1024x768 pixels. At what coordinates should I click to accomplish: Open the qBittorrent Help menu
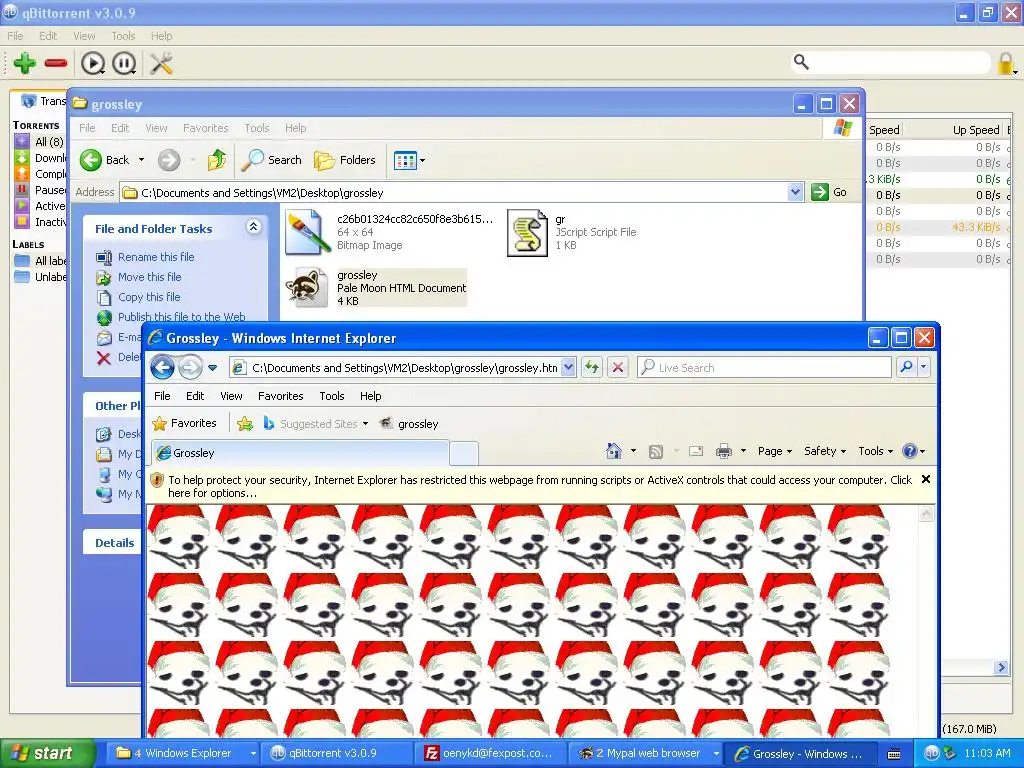pos(161,36)
